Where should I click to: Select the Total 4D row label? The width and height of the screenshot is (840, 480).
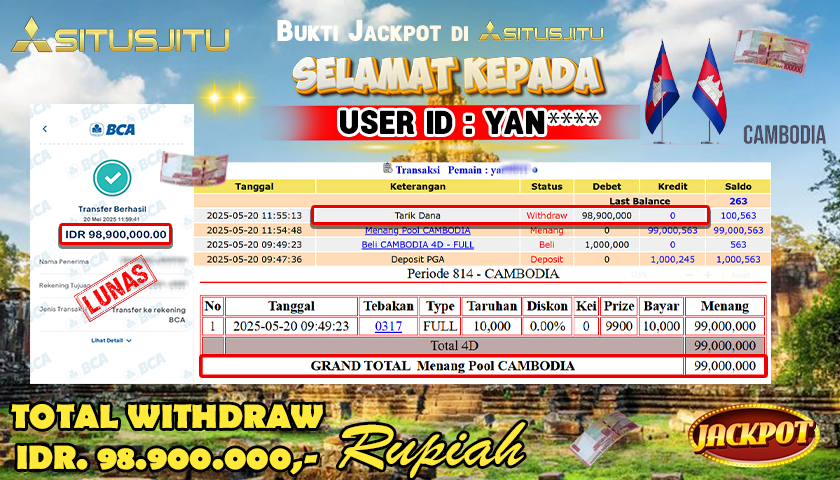coord(454,346)
